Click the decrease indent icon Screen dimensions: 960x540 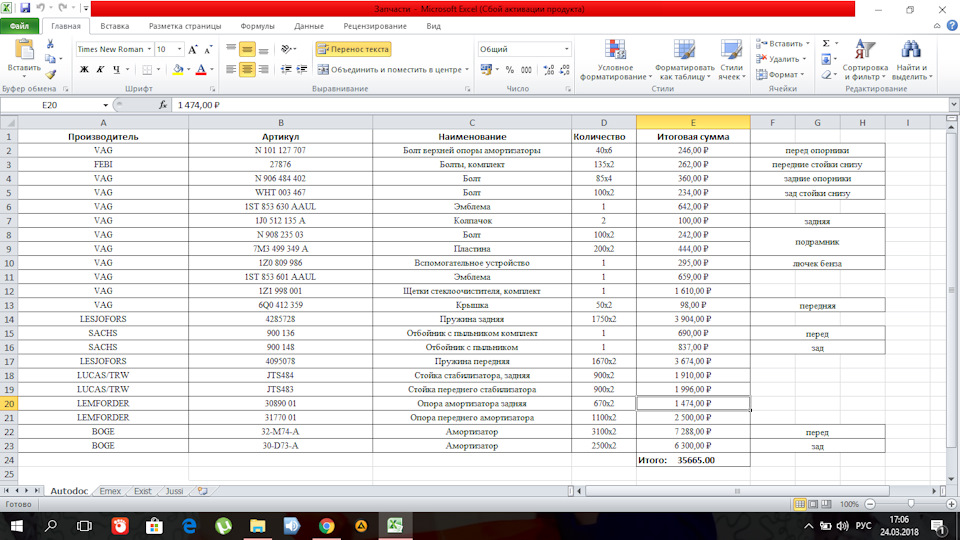click(286, 70)
